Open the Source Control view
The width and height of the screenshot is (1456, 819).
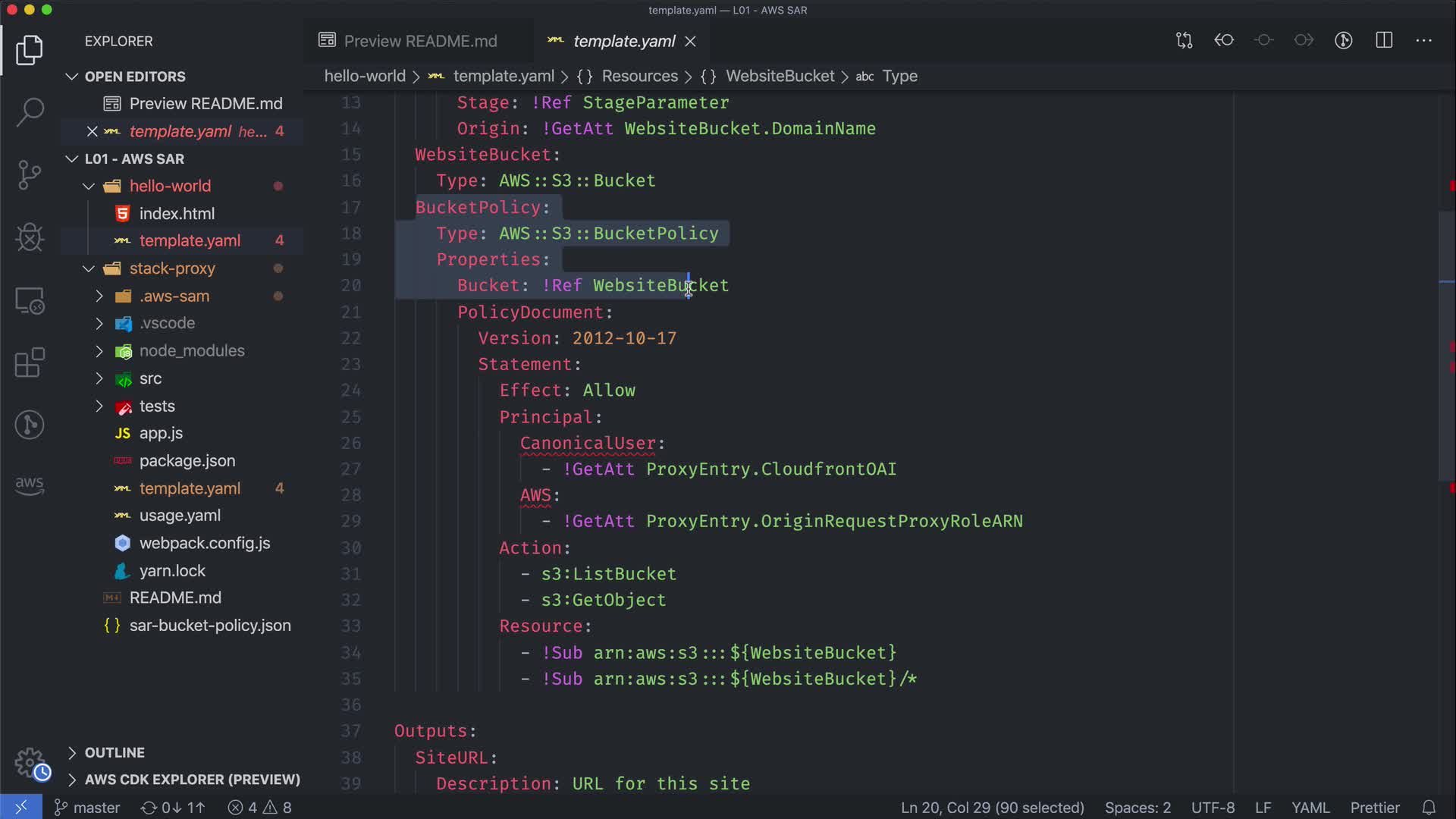pos(30,175)
